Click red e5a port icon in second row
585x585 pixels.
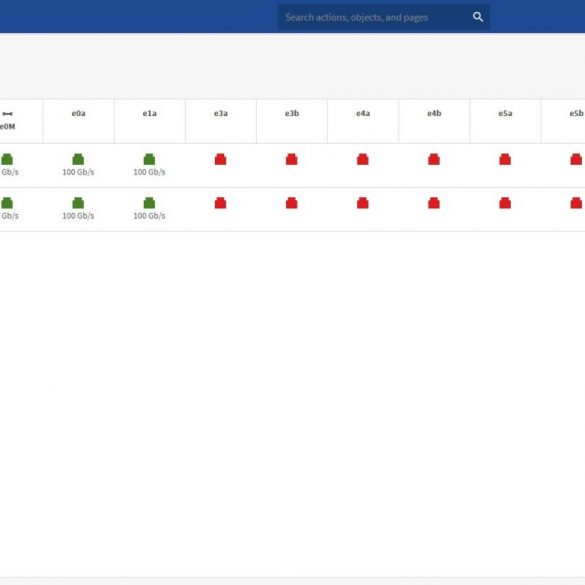505,203
